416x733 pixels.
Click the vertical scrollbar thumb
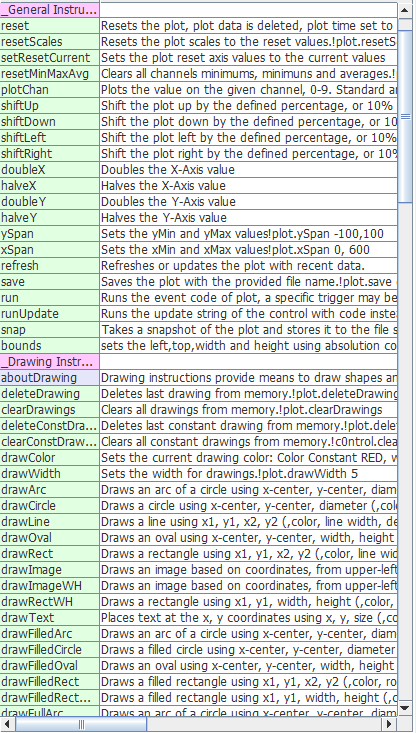pos(405,117)
